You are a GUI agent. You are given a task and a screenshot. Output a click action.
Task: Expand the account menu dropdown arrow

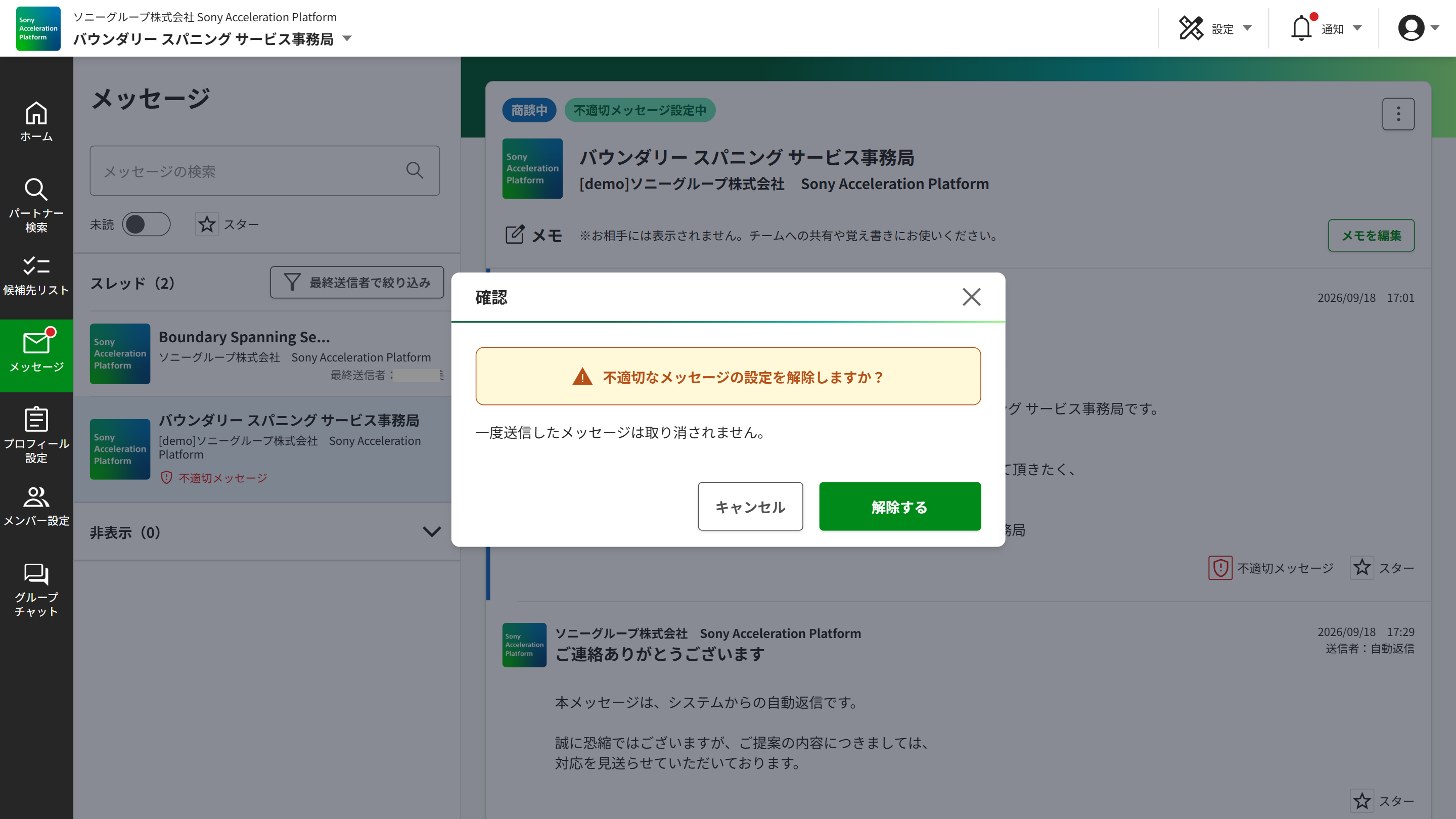pos(1435,28)
